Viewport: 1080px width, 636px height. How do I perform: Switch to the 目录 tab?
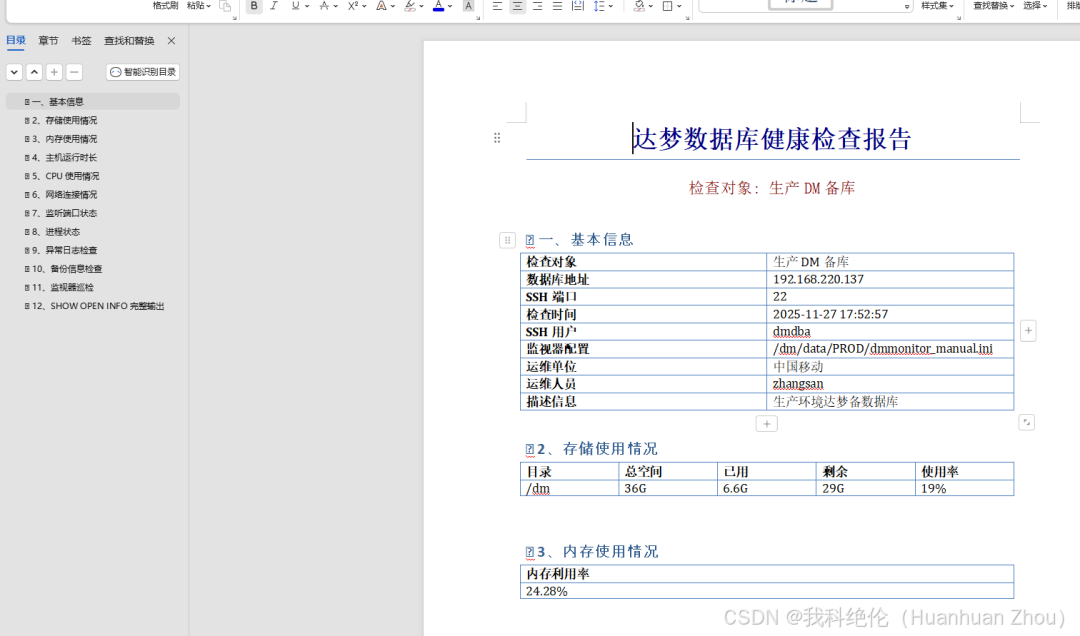(x=16, y=41)
